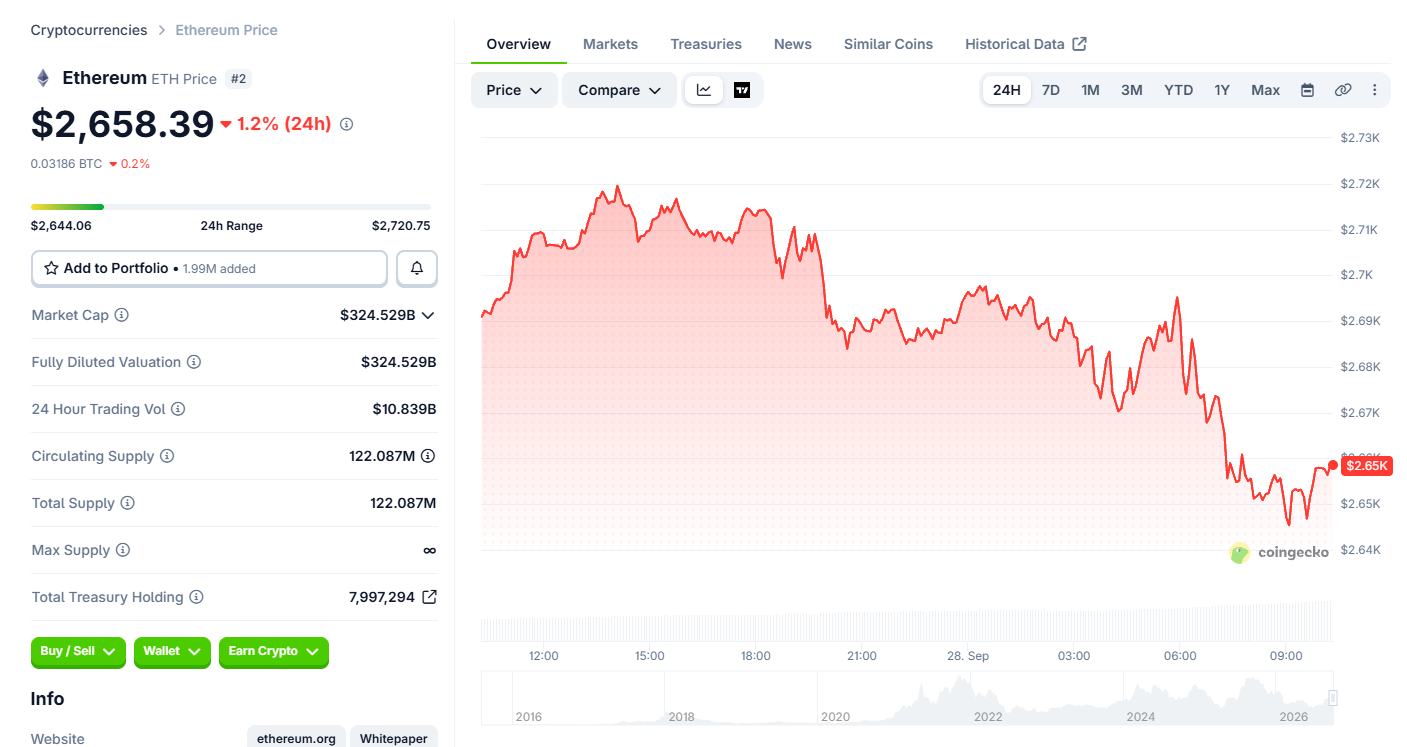The image size is (1407, 747).
Task: Open the Wallet dropdown
Action: 172,651
